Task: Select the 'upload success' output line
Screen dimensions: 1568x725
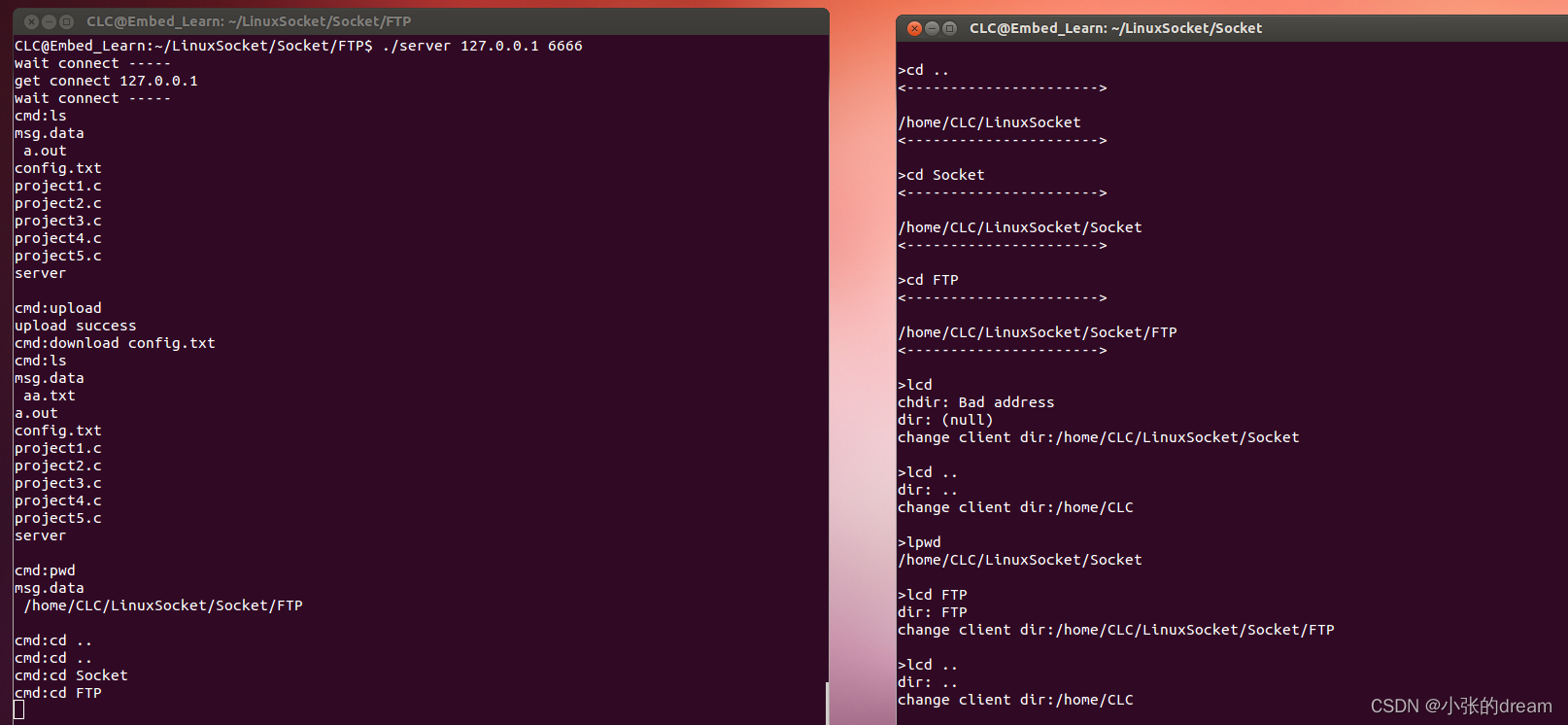Action: [75, 326]
